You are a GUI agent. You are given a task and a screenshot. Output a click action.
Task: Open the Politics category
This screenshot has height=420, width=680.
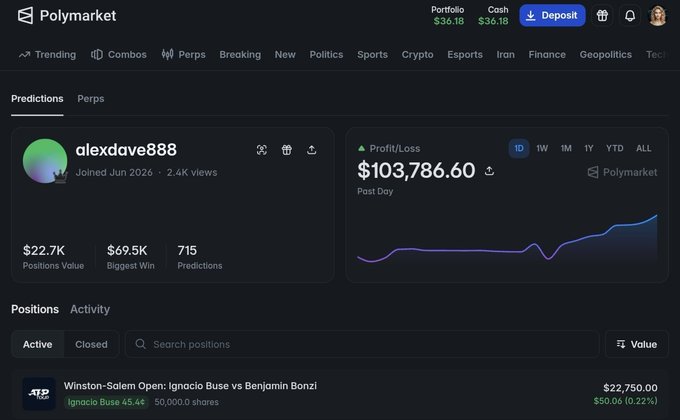pos(326,55)
